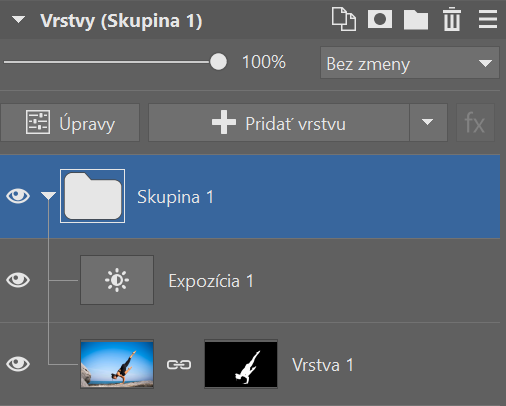Add a mask using the mask icon
Viewport: 506px width, 406px height.
pos(380,19)
